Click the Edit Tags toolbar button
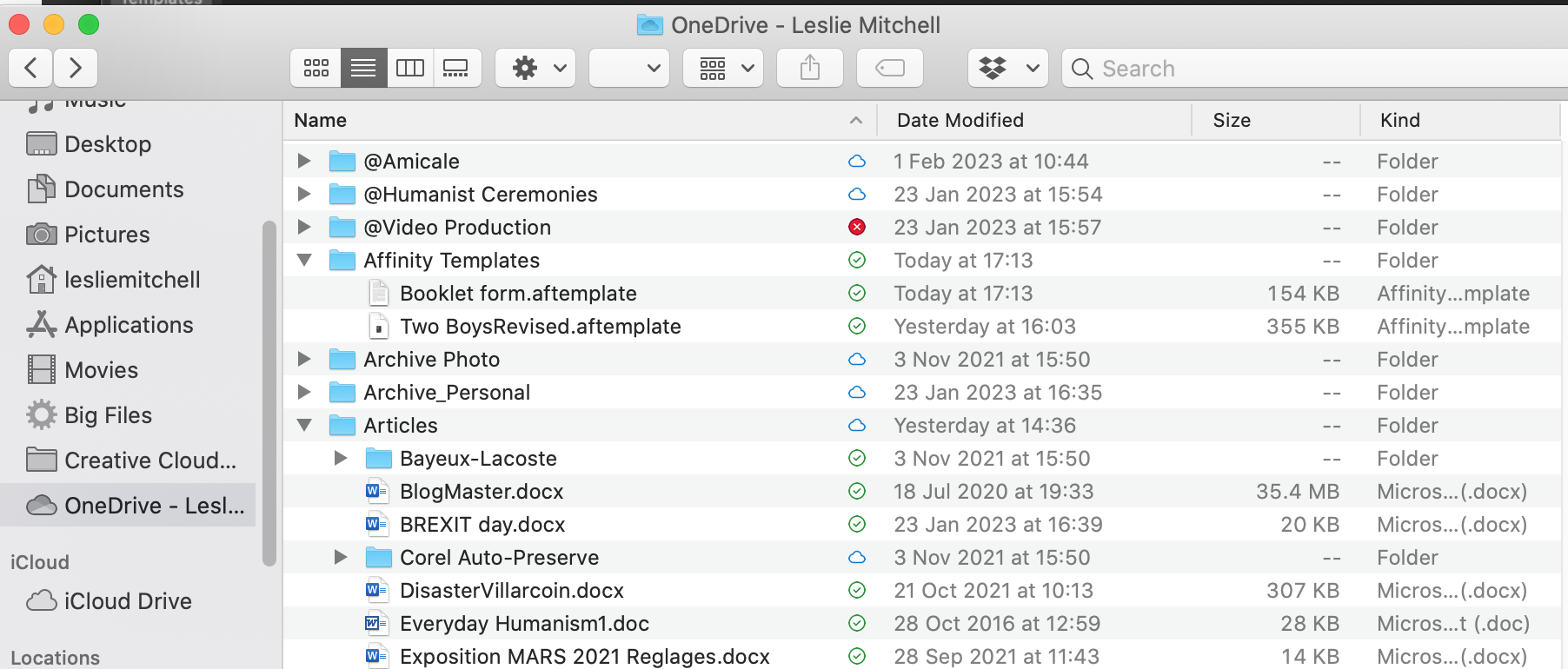 click(x=890, y=68)
